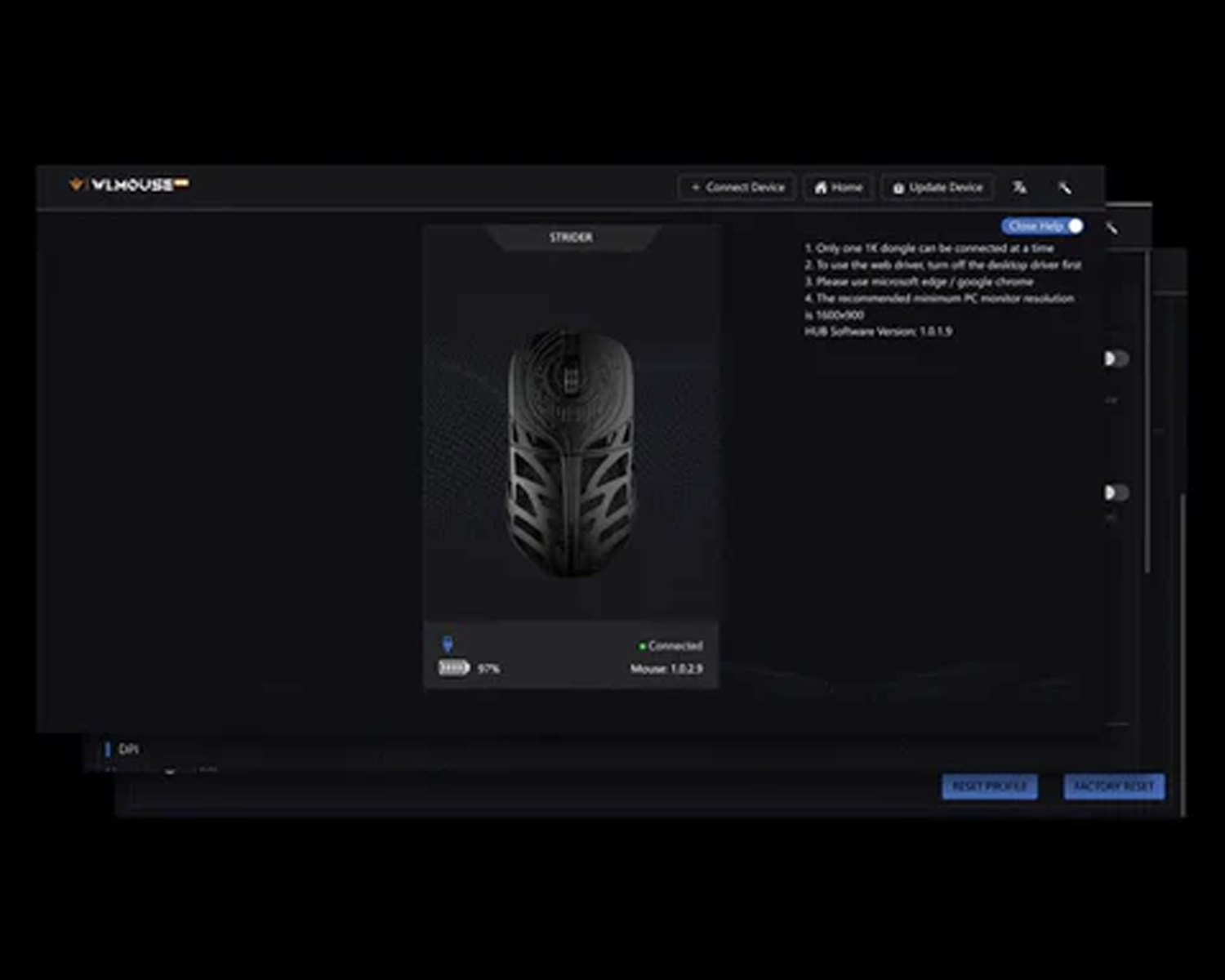
Task: Click the blue USB connection icon
Action: [x=448, y=644]
